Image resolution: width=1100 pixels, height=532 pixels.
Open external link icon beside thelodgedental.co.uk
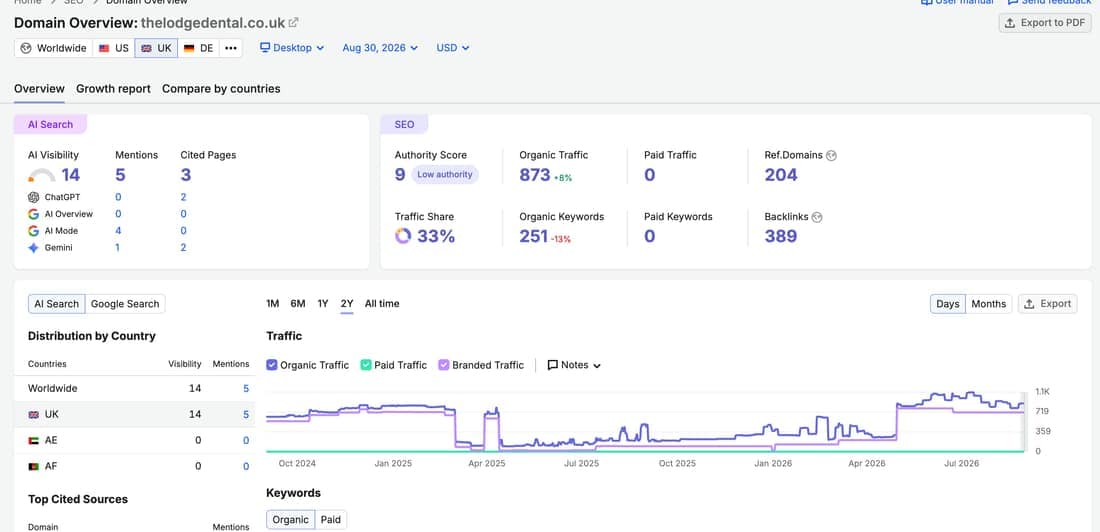293,22
